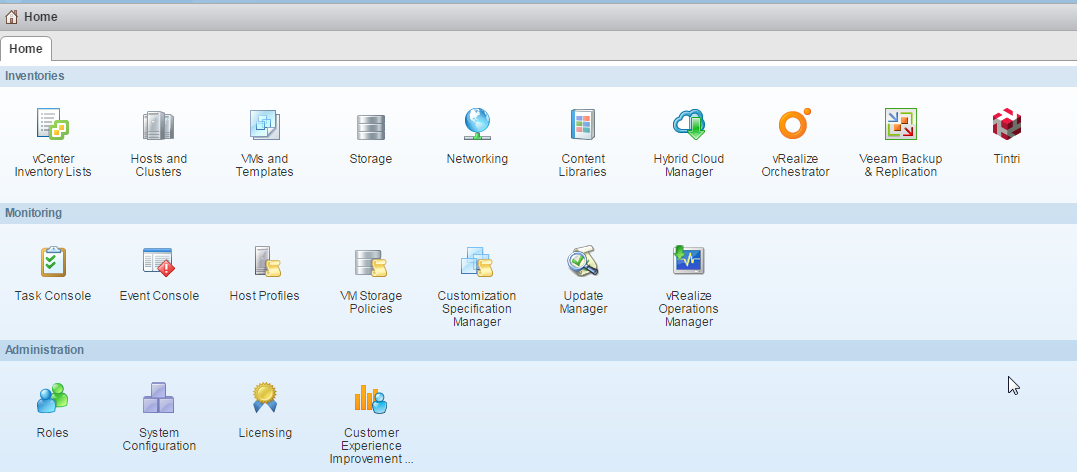Open VM Storage Policies
Image resolution: width=1077 pixels, height=472 pixels.
pyautogui.click(x=370, y=263)
